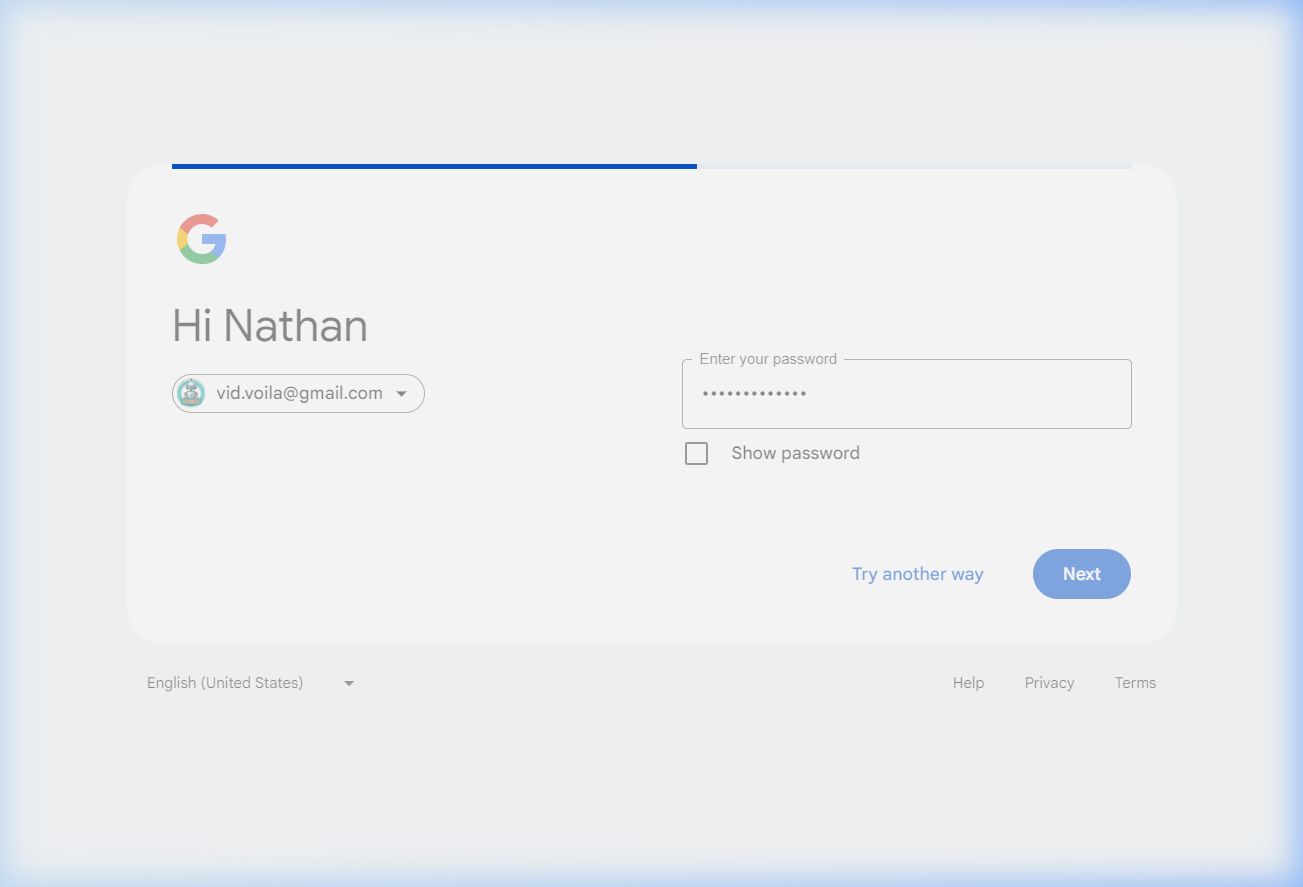
Task: Select the vid.voila@gmail.com email text
Action: pos(299,393)
